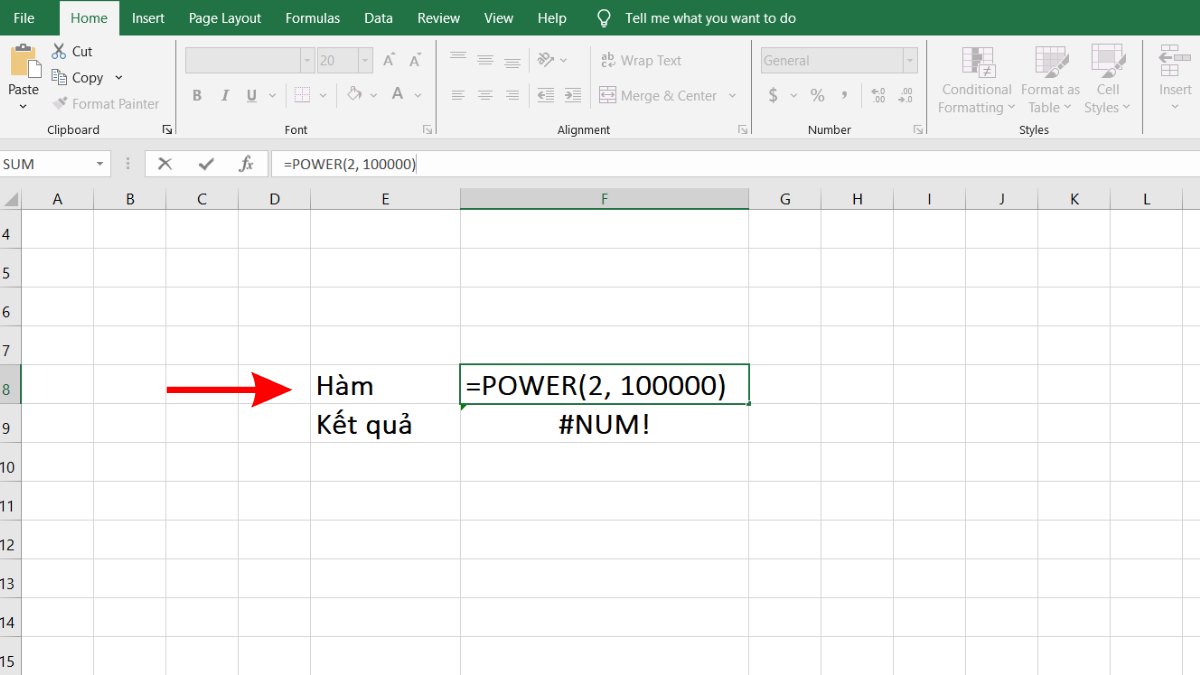Open the Name Box dropdown arrow

click(101, 163)
